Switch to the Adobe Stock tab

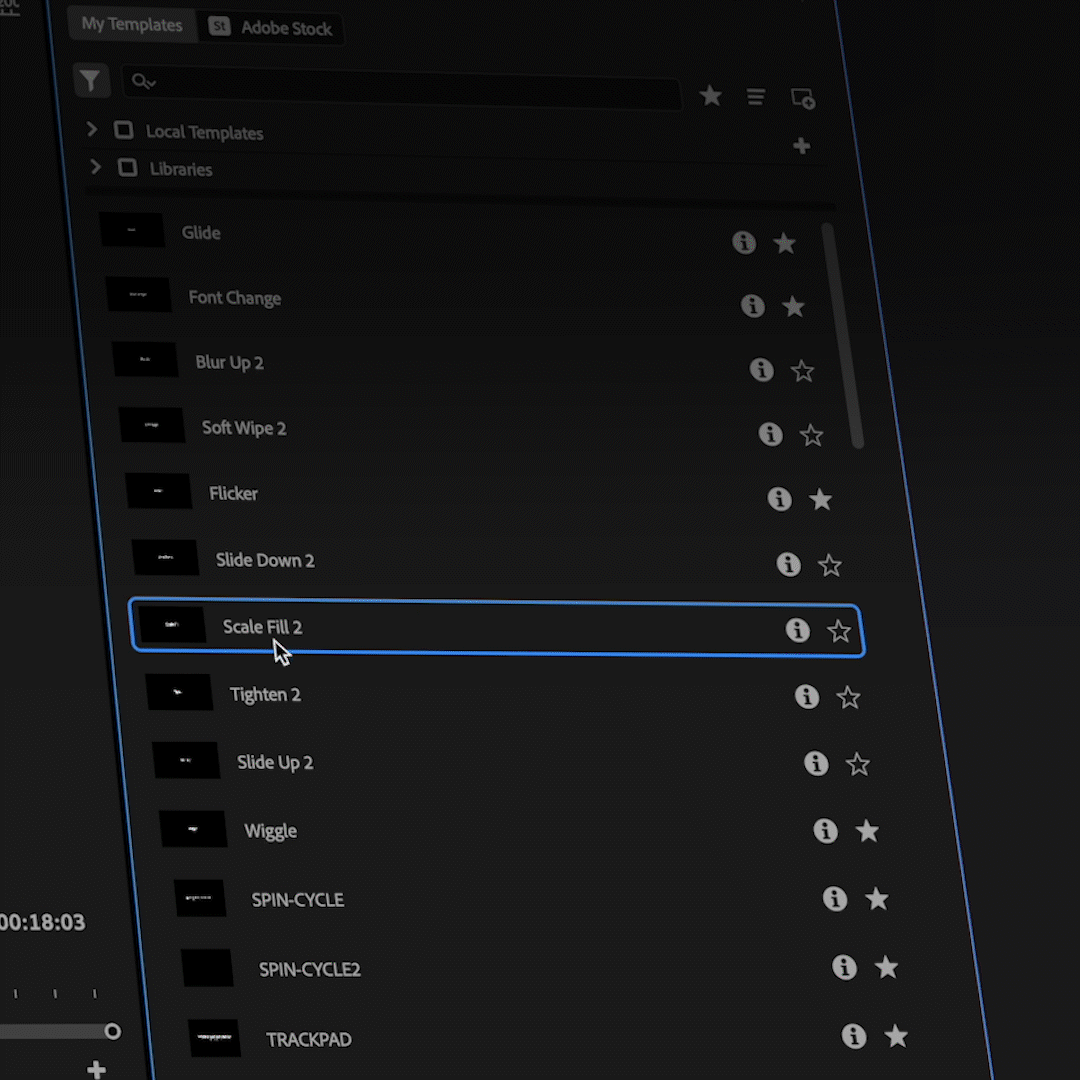[272, 28]
